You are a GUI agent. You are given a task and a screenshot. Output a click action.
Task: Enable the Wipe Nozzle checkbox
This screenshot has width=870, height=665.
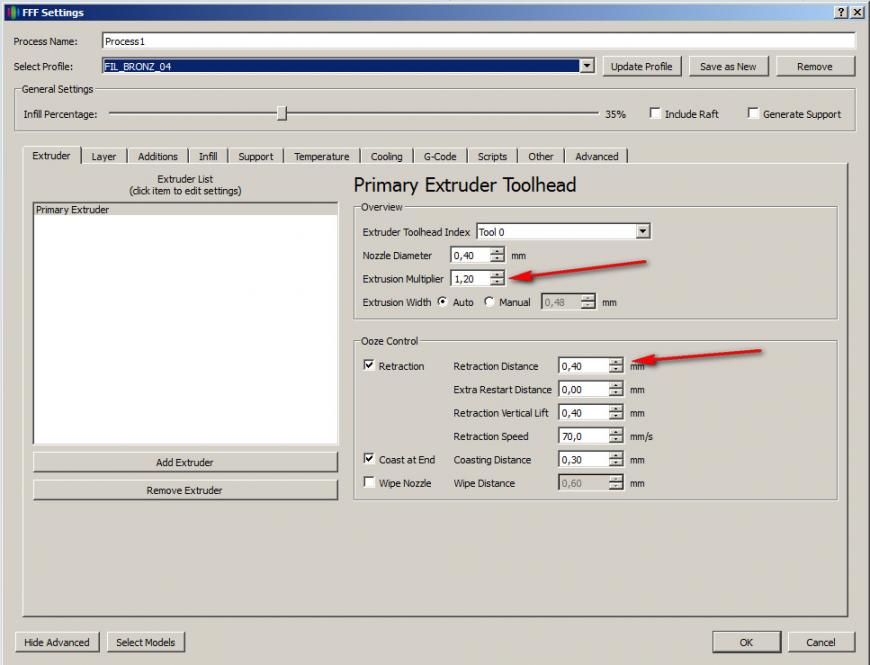point(369,482)
